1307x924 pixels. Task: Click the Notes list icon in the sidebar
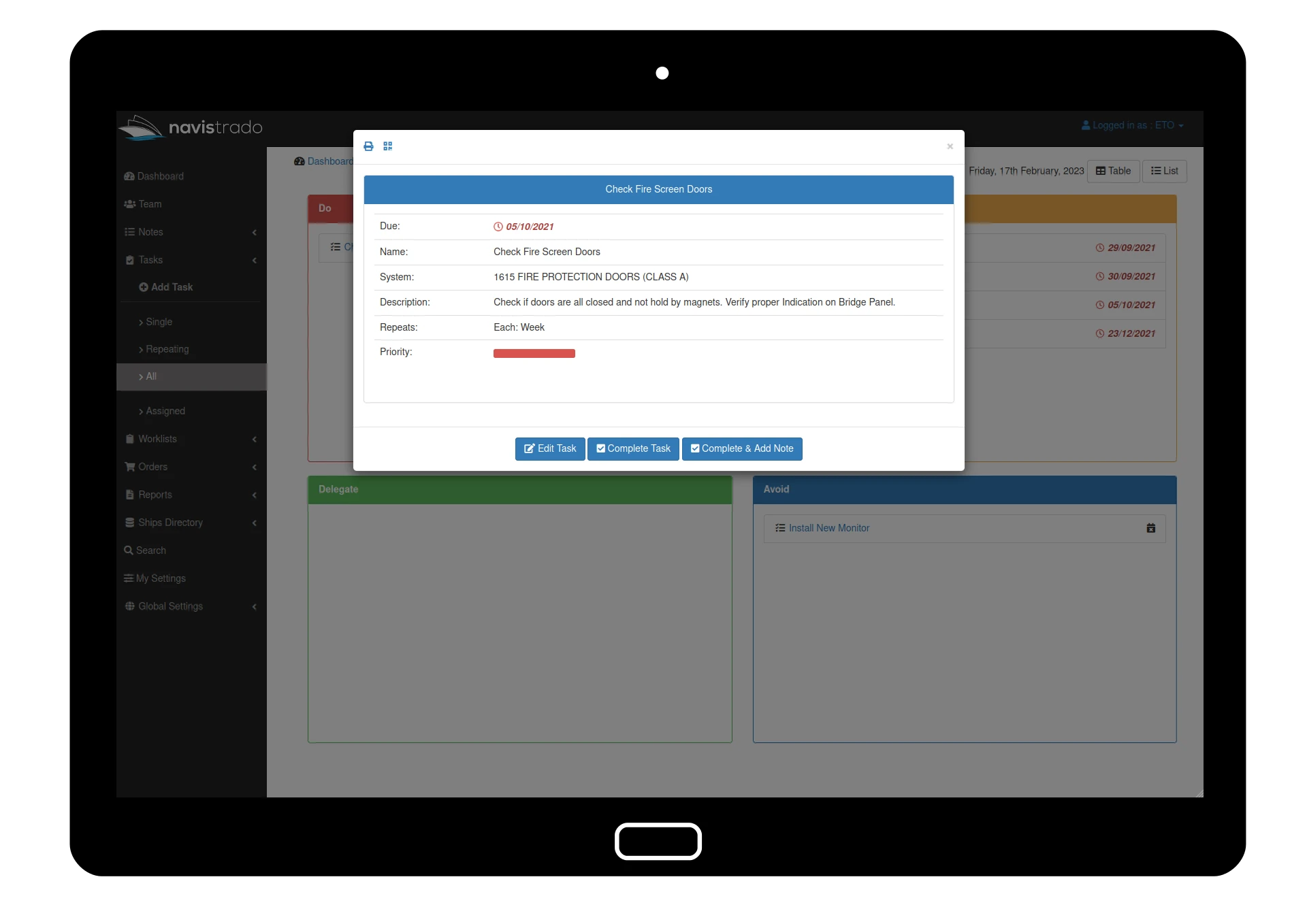click(x=129, y=232)
